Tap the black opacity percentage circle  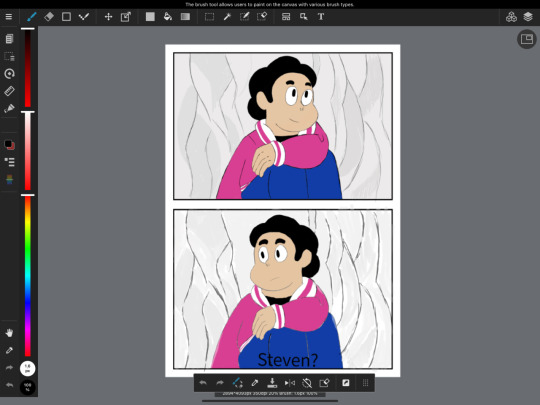pos(28,387)
